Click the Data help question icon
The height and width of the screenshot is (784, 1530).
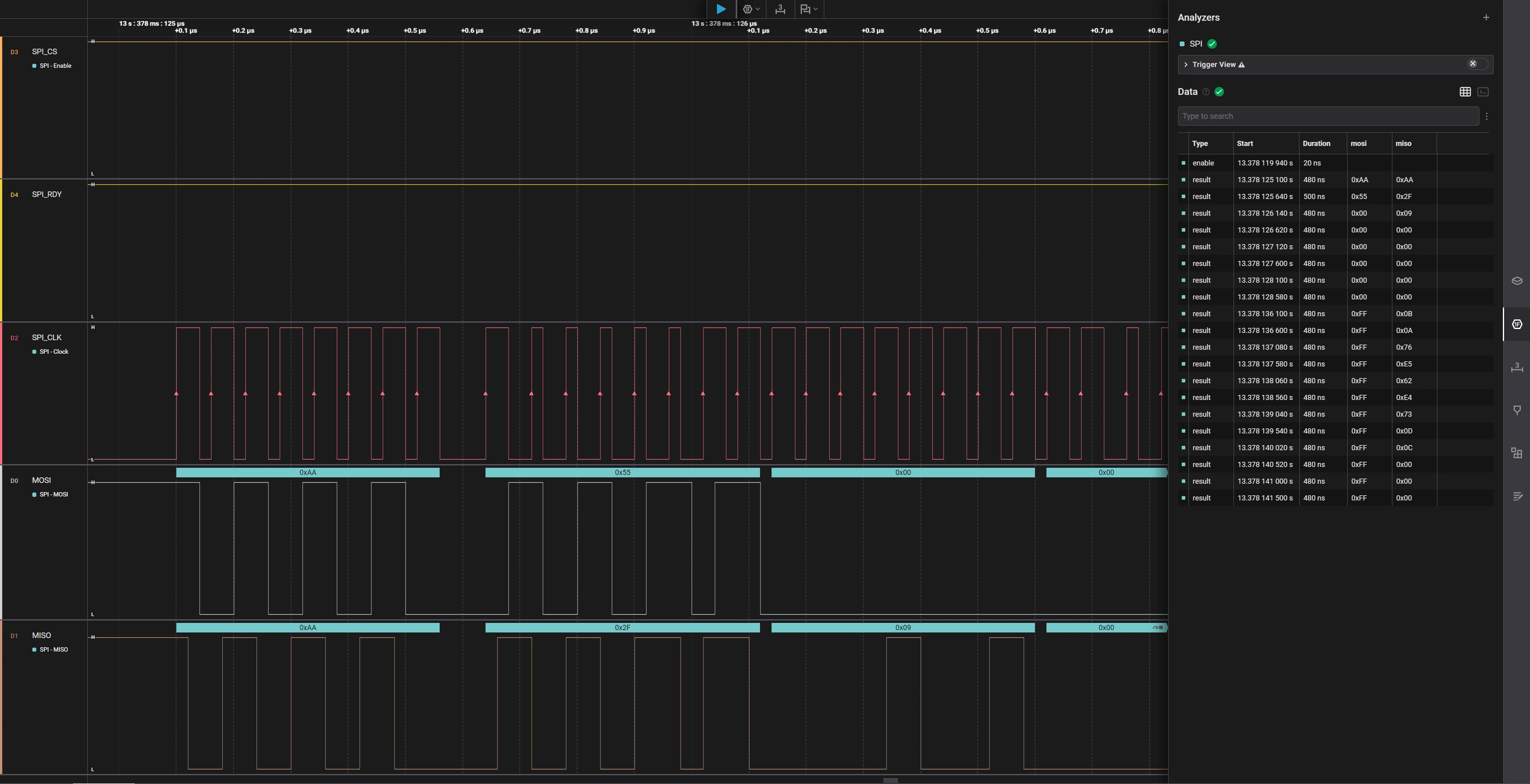coord(1206,92)
